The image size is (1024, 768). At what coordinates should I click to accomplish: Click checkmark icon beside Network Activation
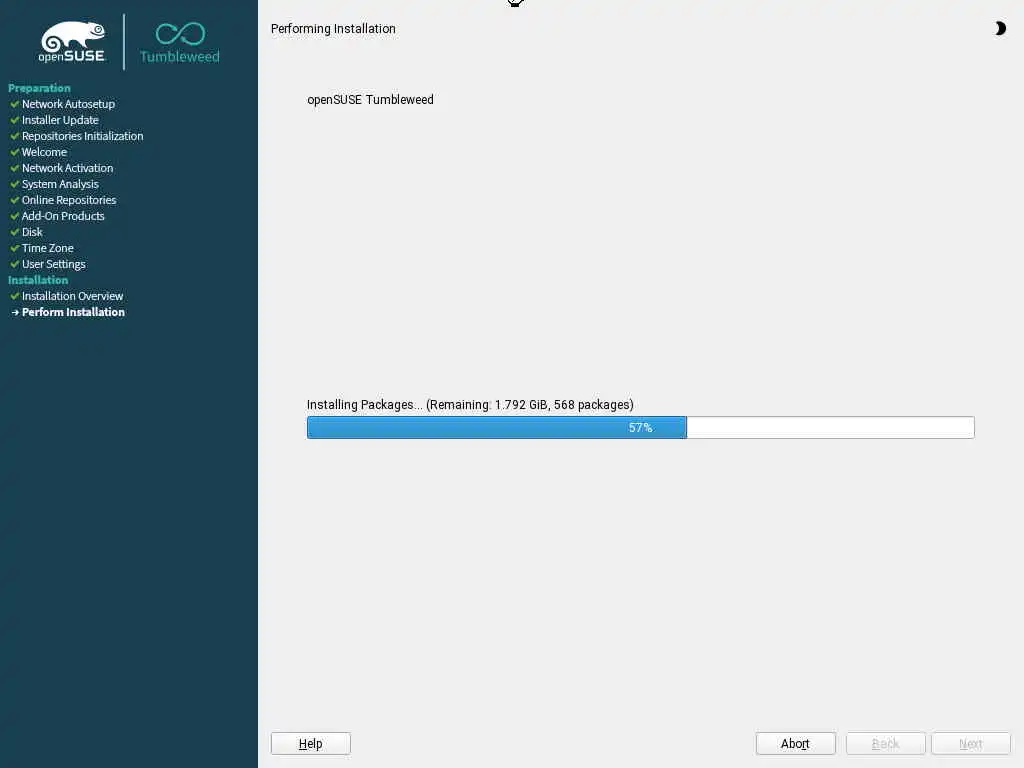pos(14,168)
